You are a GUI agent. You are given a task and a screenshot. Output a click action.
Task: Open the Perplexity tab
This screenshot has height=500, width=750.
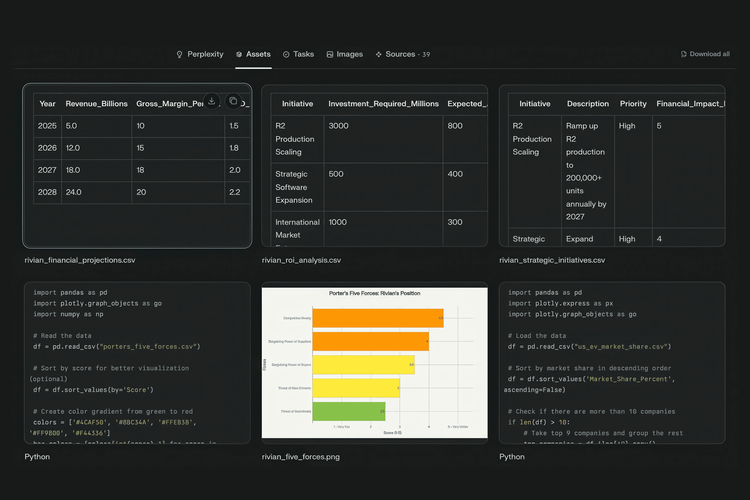(x=200, y=54)
